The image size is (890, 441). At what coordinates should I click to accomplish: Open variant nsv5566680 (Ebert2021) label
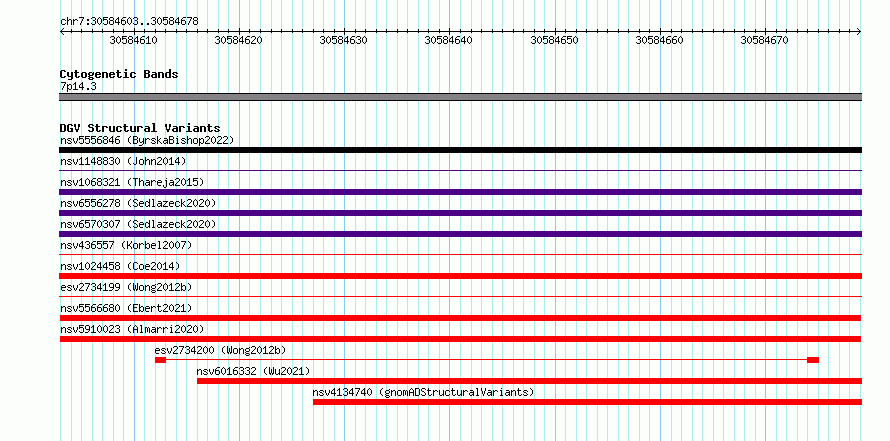pyautogui.click(x=126, y=308)
